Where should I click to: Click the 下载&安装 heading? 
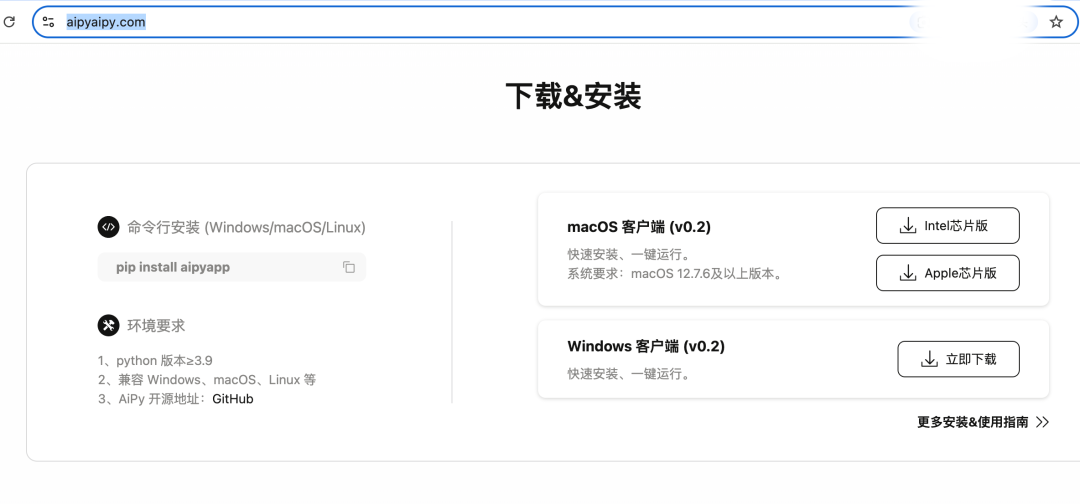[574, 96]
